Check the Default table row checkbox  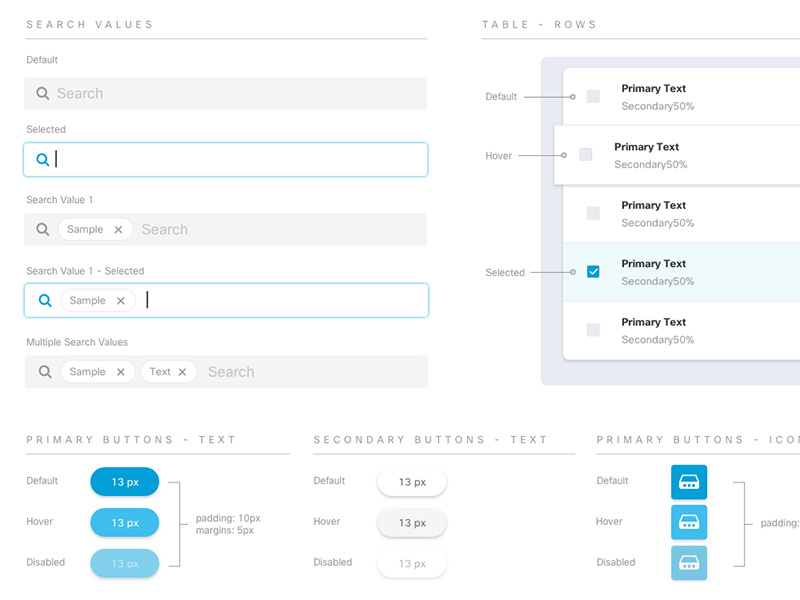(x=593, y=96)
